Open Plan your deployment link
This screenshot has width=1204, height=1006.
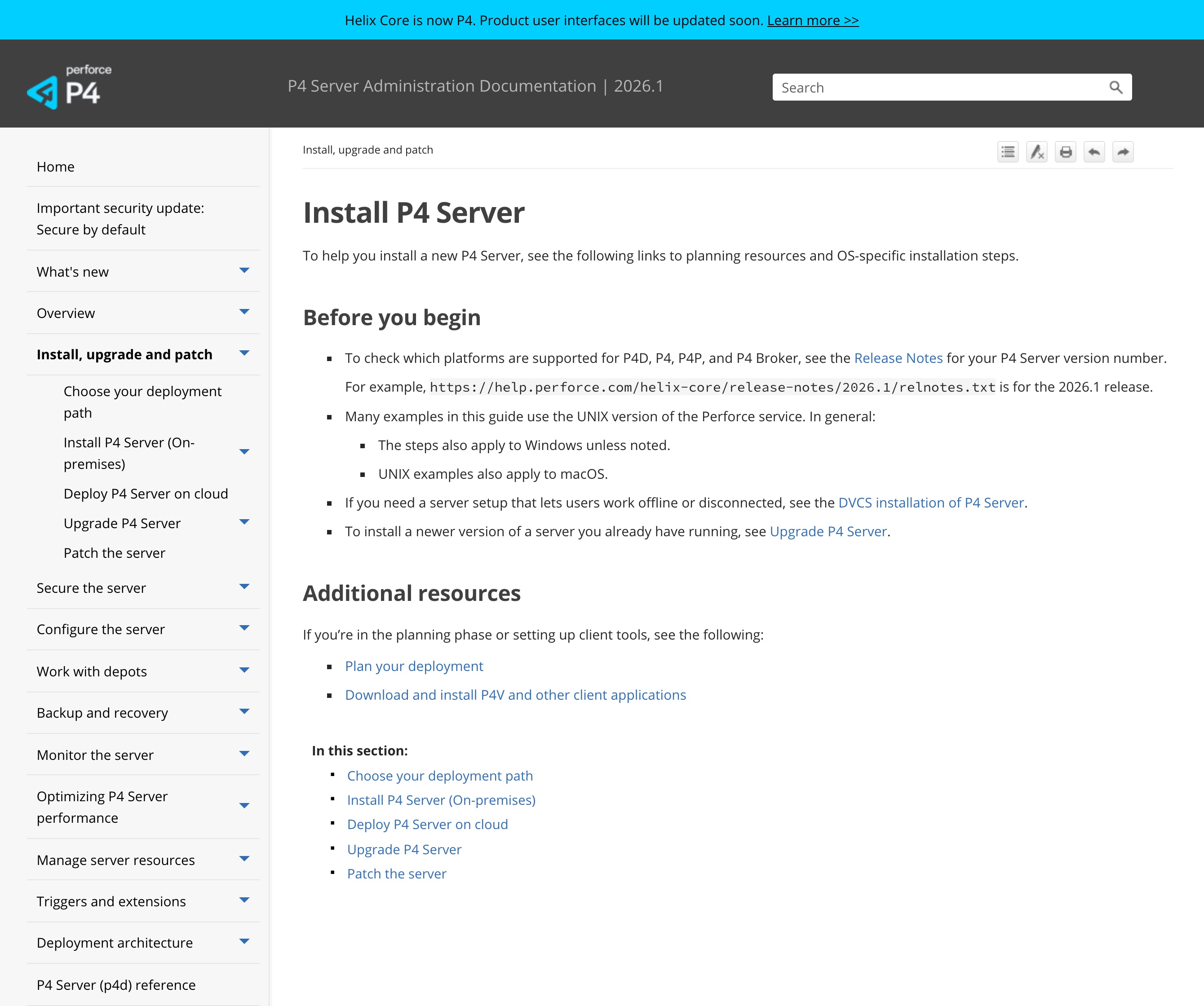pos(414,666)
